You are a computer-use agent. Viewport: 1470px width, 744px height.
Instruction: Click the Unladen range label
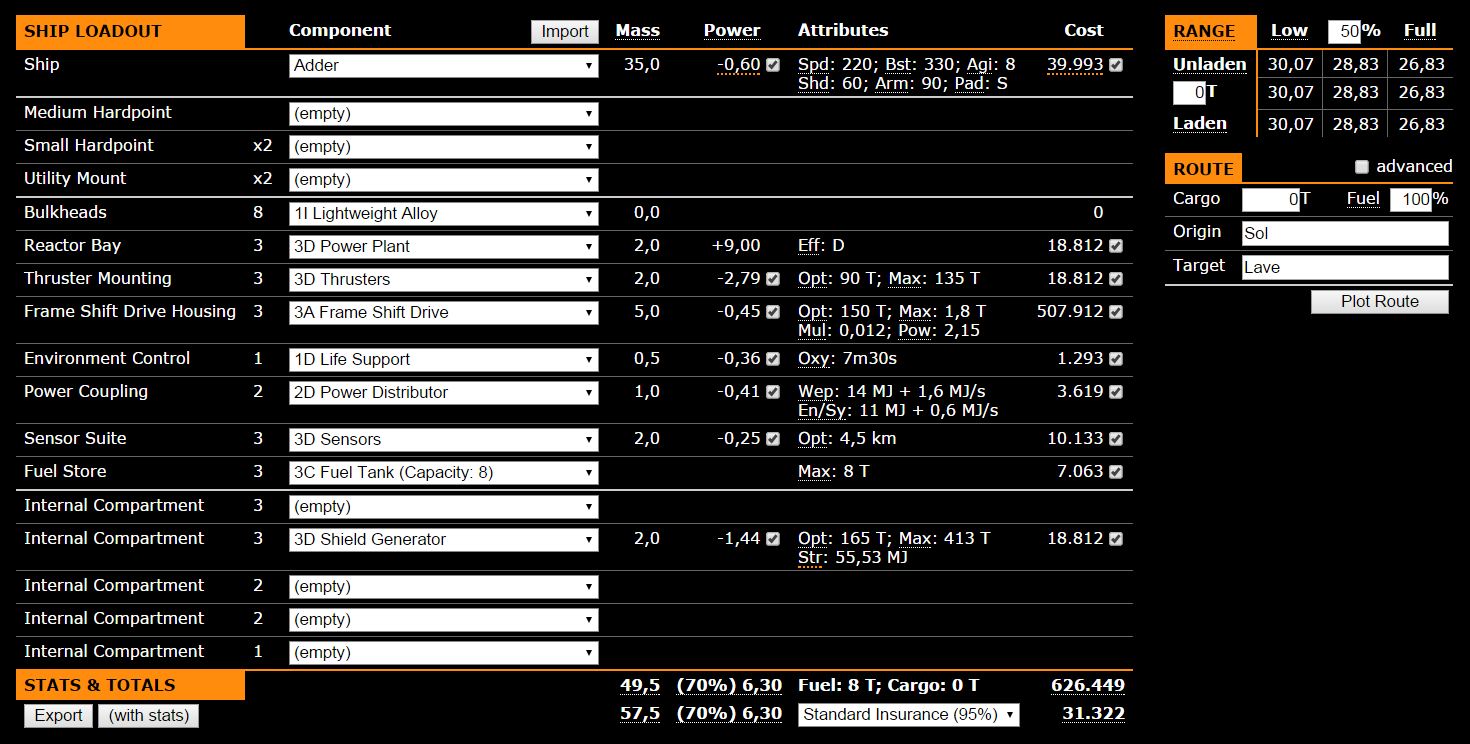(x=1210, y=65)
